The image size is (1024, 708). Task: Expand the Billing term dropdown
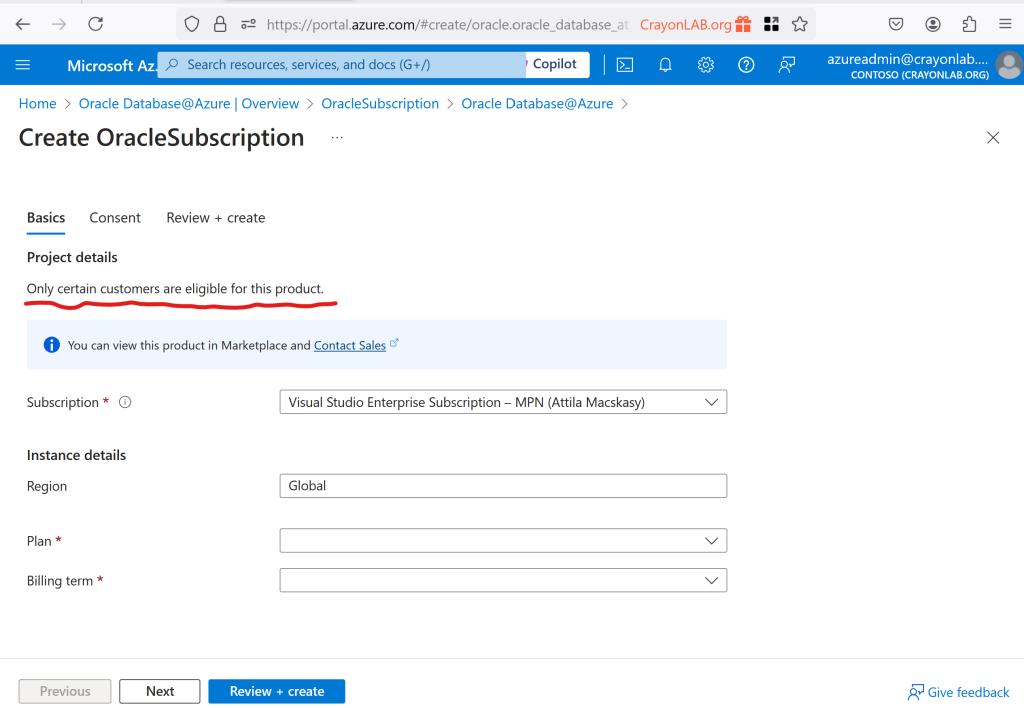click(x=503, y=580)
